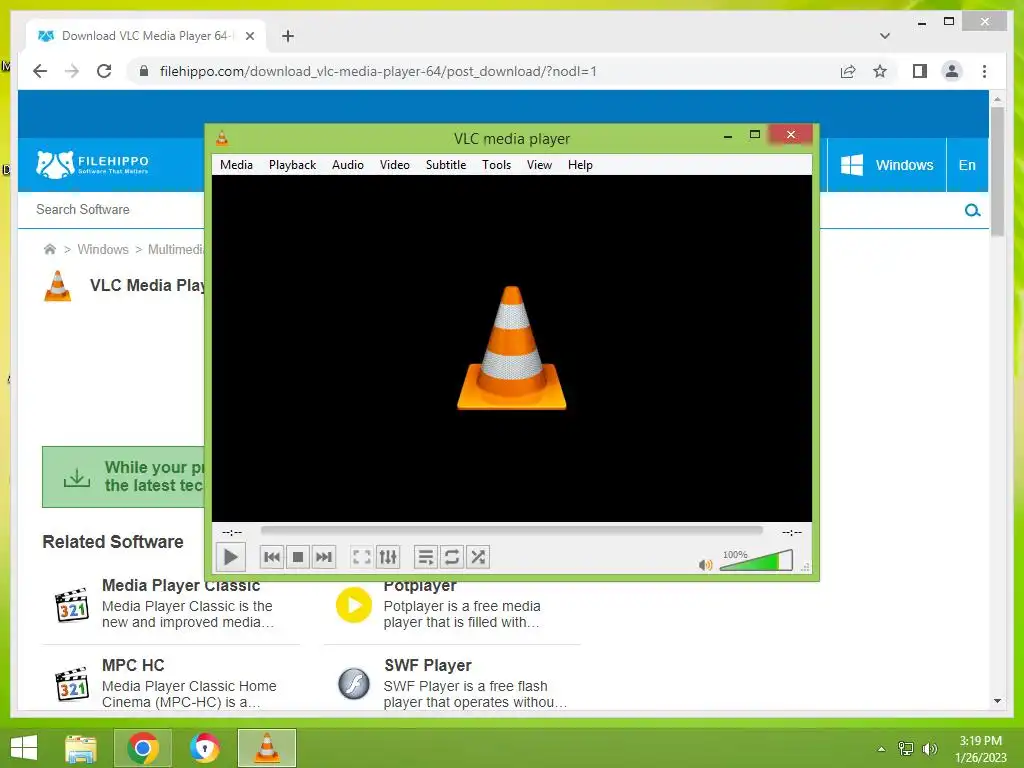The image size is (1024, 768).
Task: Click the breadcrumb home icon
Action: click(x=50, y=249)
